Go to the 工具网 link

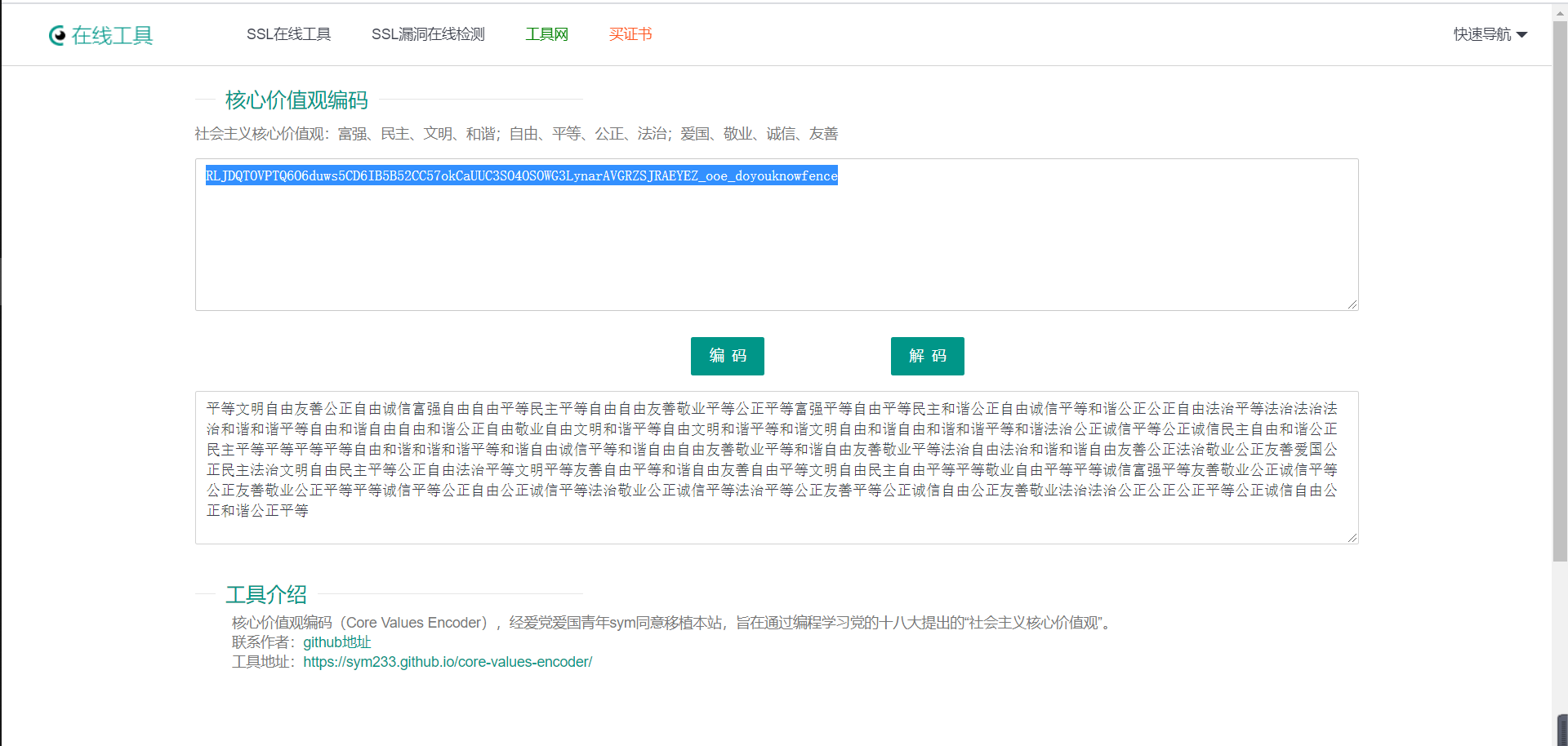click(x=546, y=34)
